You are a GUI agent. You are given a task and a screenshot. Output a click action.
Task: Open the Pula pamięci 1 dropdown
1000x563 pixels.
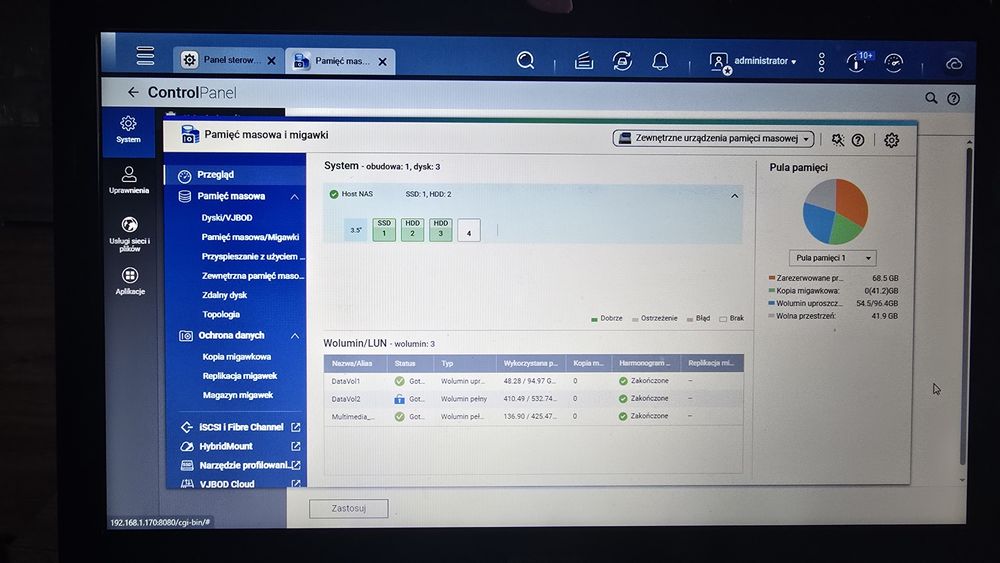click(832, 258)
